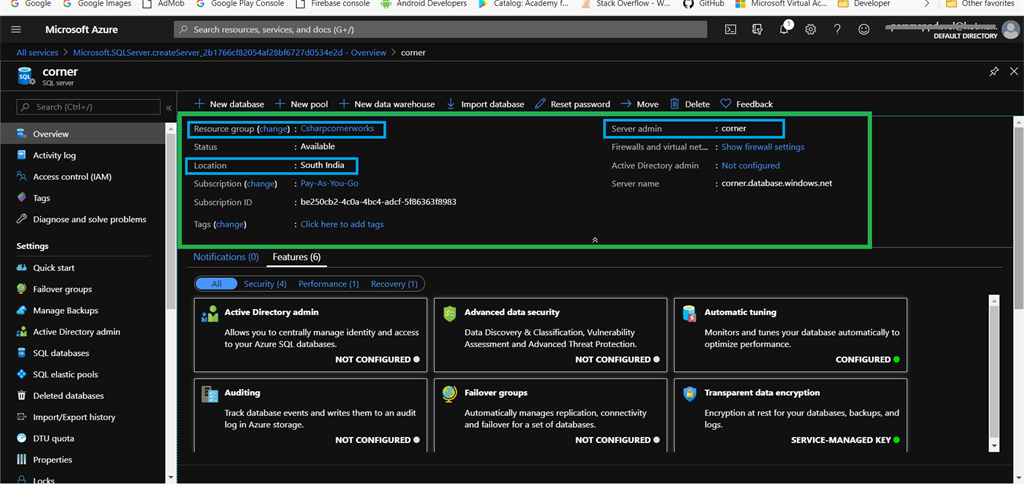Filter features by Recovery (1)
Screen dimensions: 1024x484
(x=394, y=284)
